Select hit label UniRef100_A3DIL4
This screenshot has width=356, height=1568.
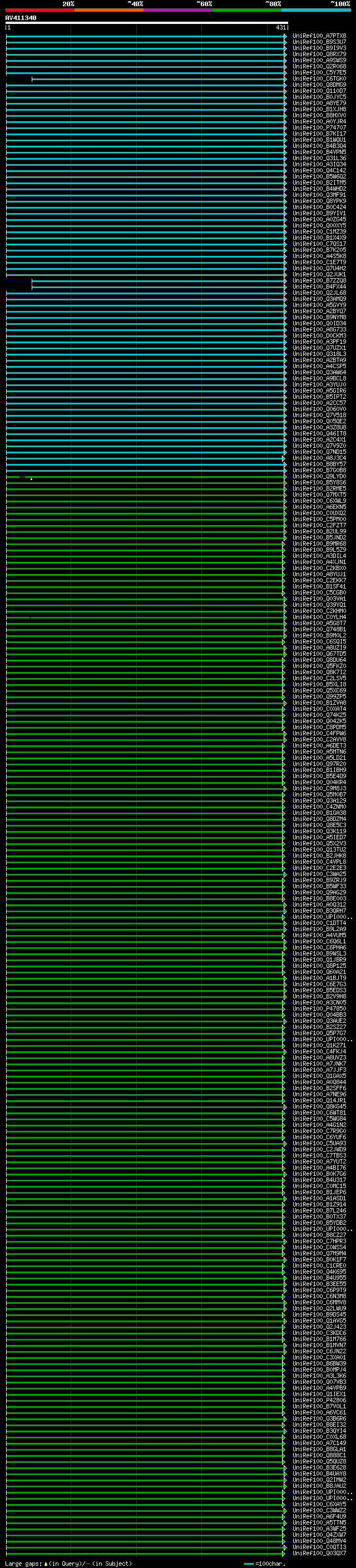coord(319,556)
